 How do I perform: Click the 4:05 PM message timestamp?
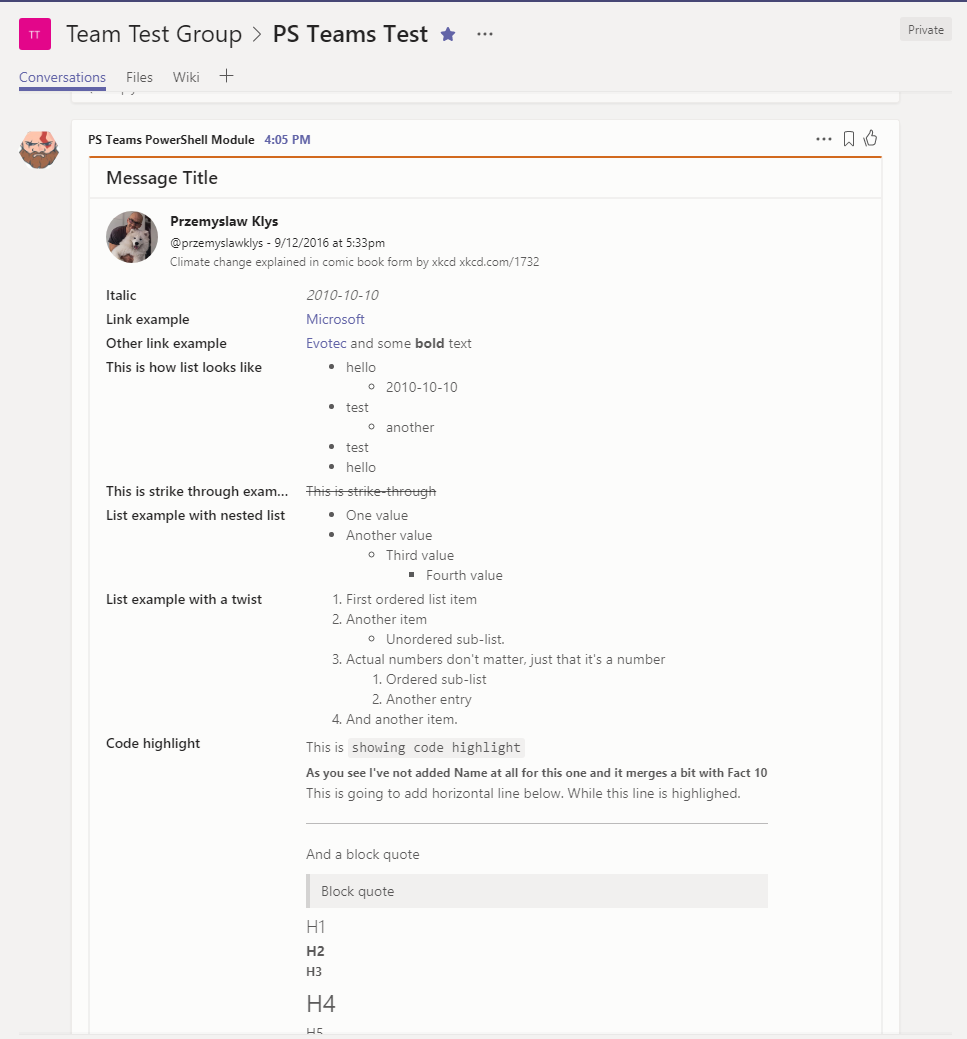(287, 140)
